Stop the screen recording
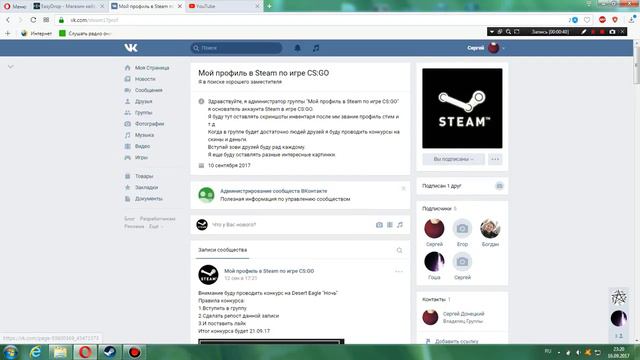640x360 pixels. point(602,31)
